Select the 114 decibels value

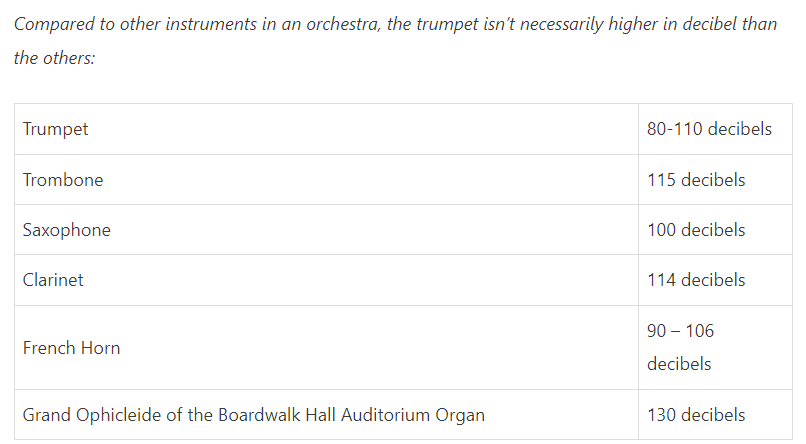695,280
